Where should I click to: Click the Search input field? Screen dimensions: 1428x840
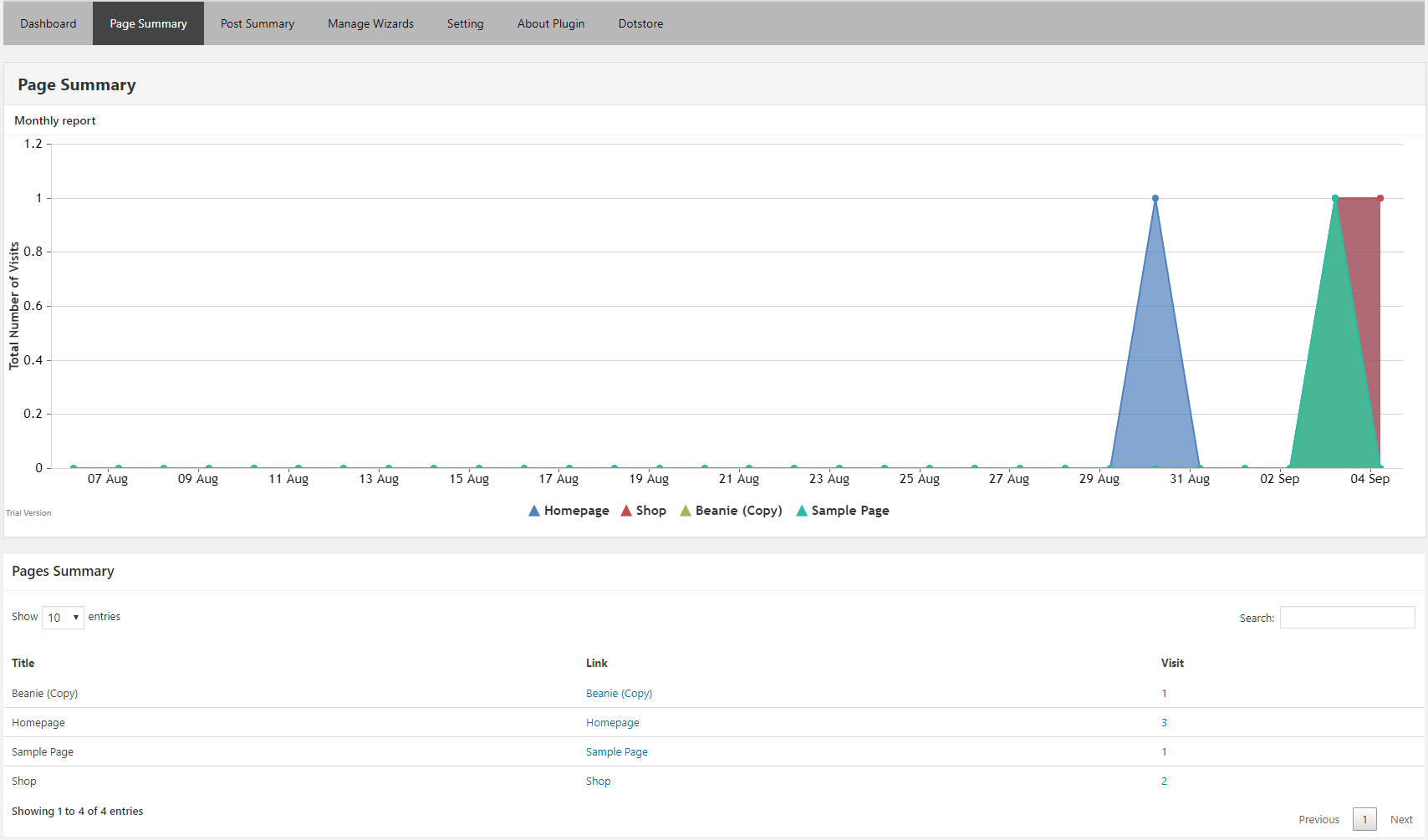coord(1347,618)
